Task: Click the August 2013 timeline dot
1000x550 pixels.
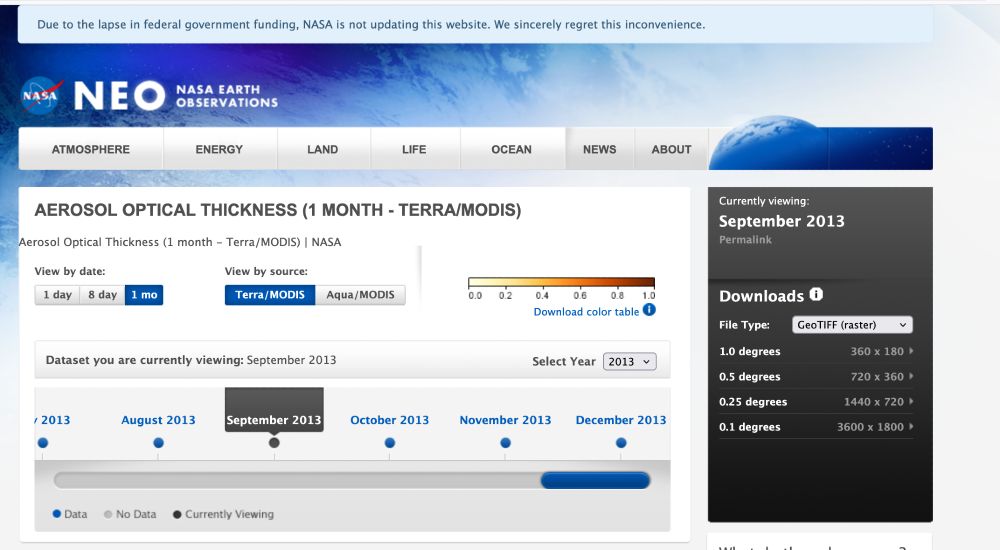Action: coord(158,443)
